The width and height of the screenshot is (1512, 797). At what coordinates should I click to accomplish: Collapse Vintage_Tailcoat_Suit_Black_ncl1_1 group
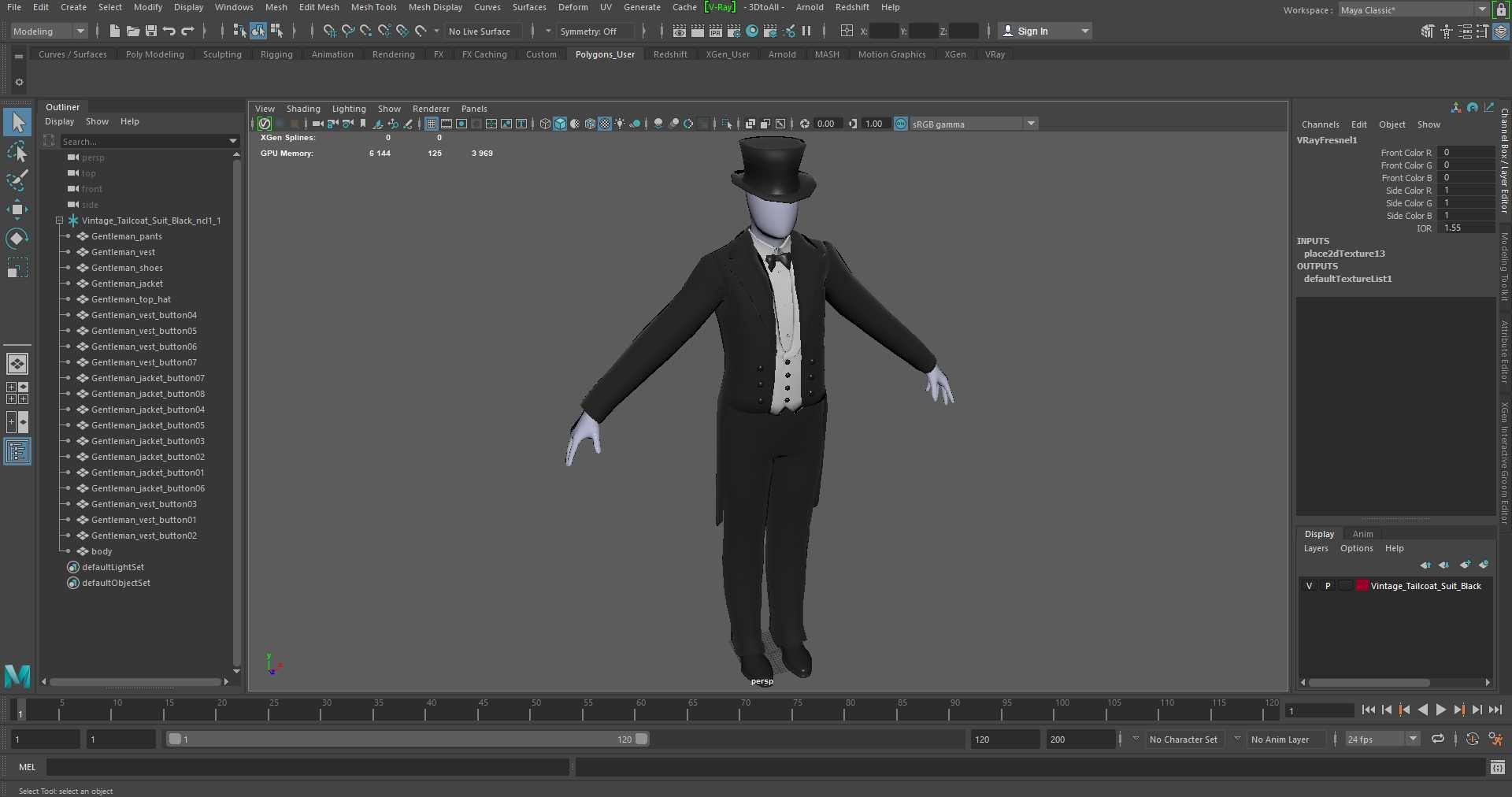click(59, 221)
